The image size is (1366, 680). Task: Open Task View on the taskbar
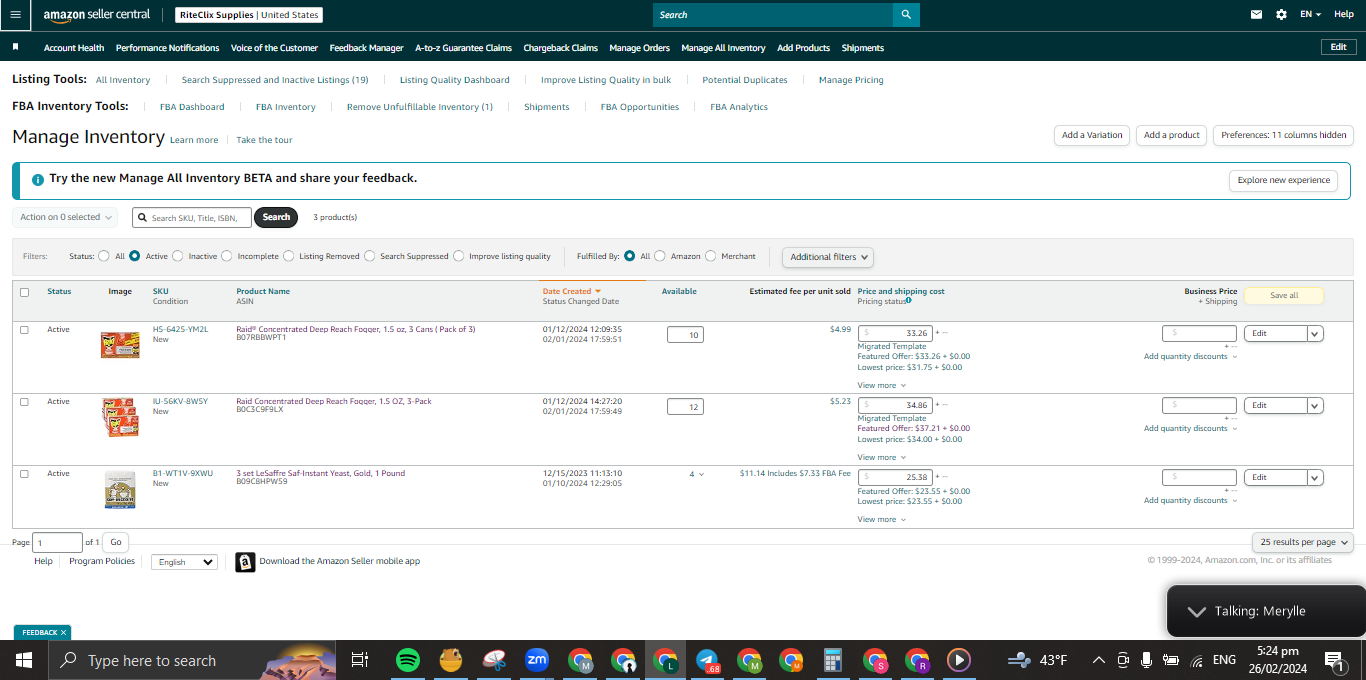[x=360, y=660]
